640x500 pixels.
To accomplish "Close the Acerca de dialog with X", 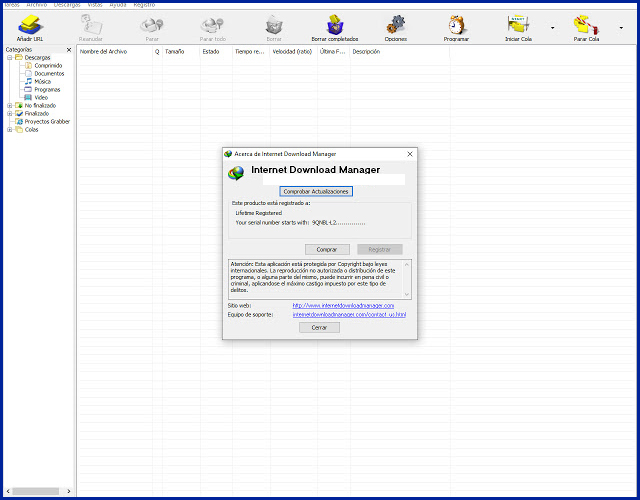I will [x=410, y=154].
